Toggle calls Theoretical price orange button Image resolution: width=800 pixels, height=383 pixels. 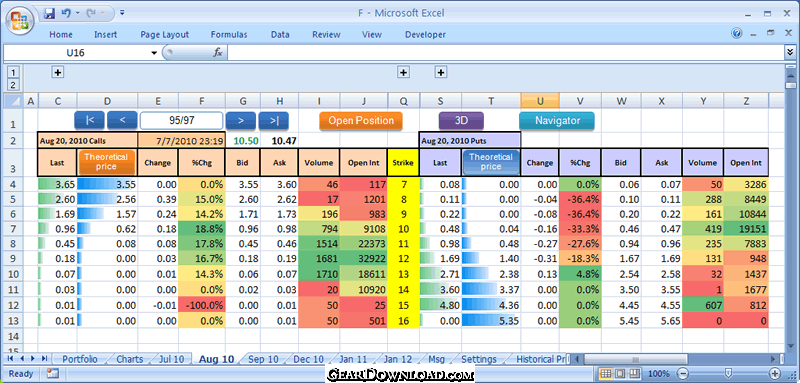tap(107, 162)
